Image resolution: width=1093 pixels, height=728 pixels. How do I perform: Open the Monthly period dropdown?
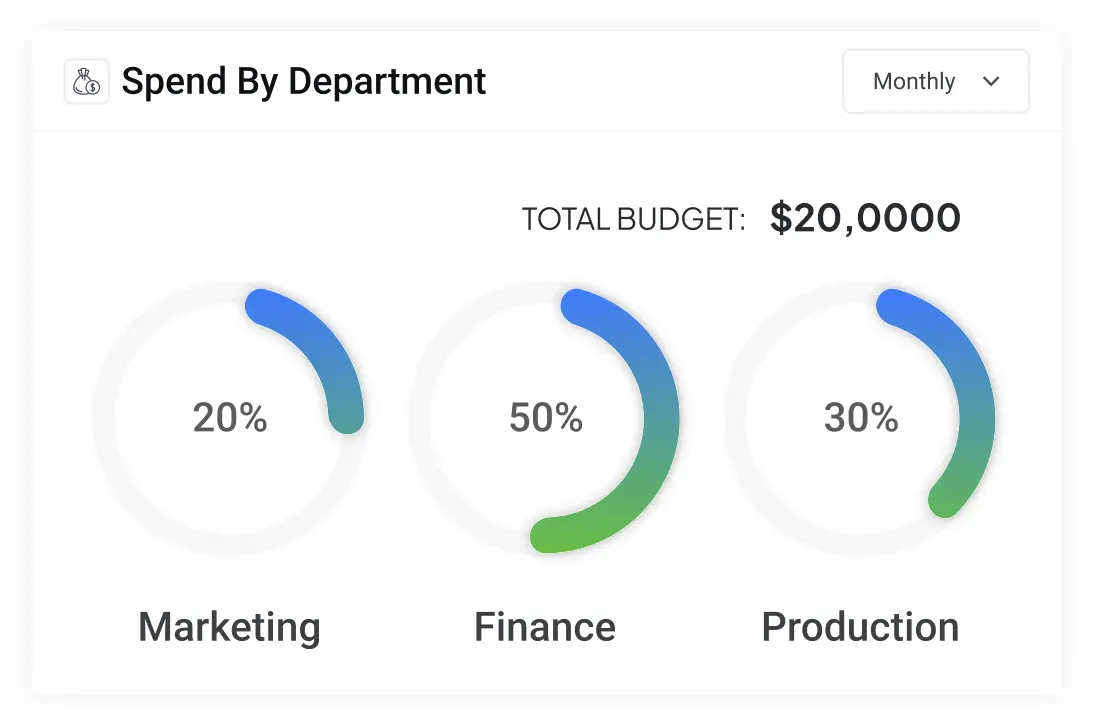[x=935, y=82]
